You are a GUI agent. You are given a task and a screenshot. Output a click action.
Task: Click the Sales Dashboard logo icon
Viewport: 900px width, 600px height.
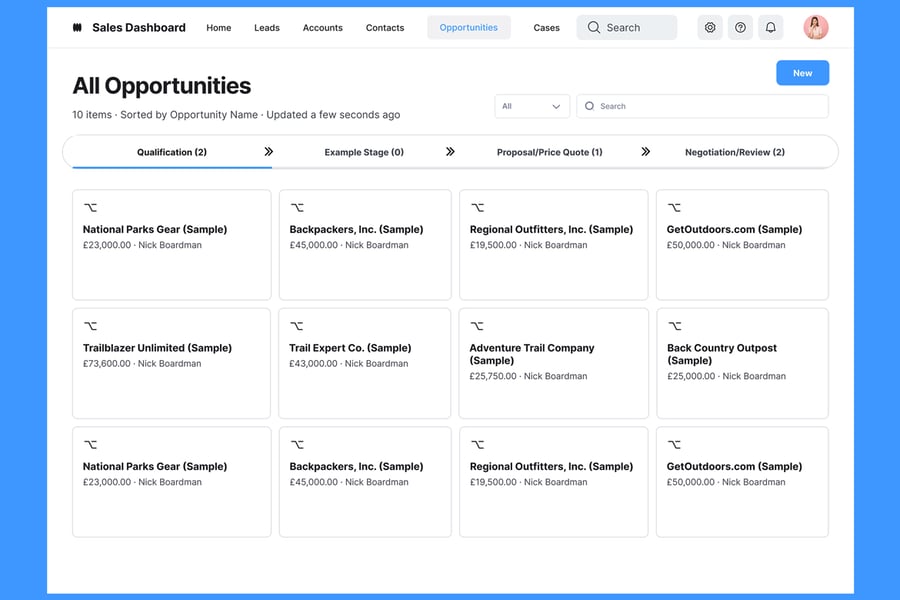(x=77, y=28)
